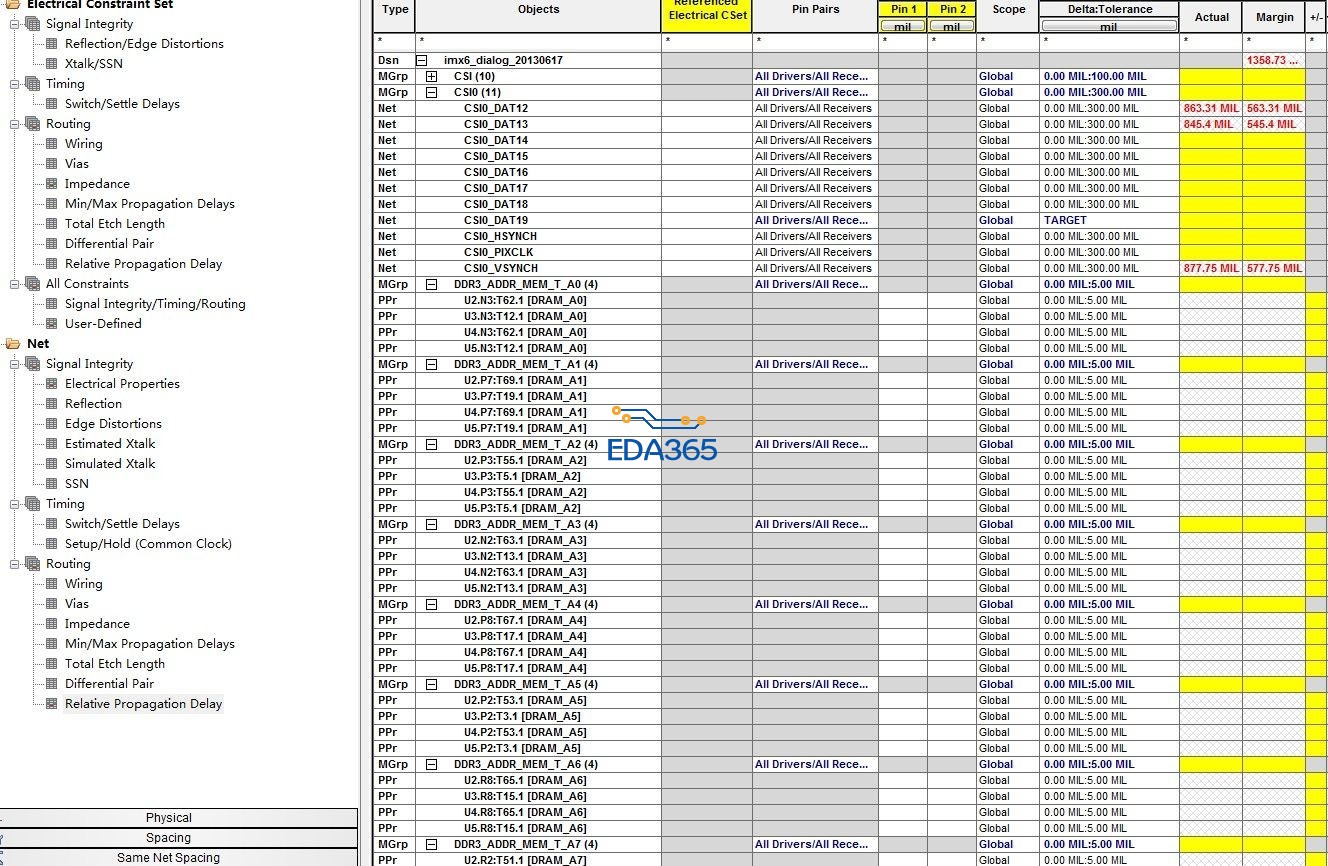
Task: Select Vias worksheet icon under Net Routing
Action: coord(52,604)
